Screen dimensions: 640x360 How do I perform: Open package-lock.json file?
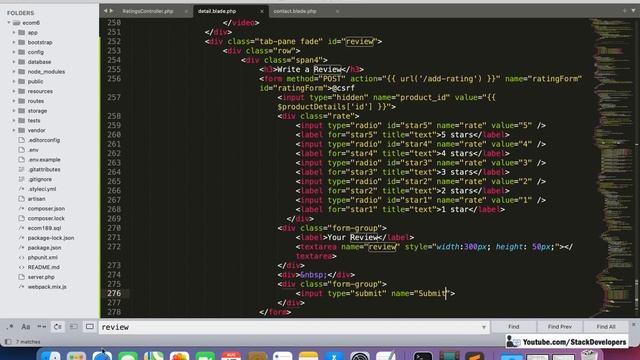click(51, 238)
